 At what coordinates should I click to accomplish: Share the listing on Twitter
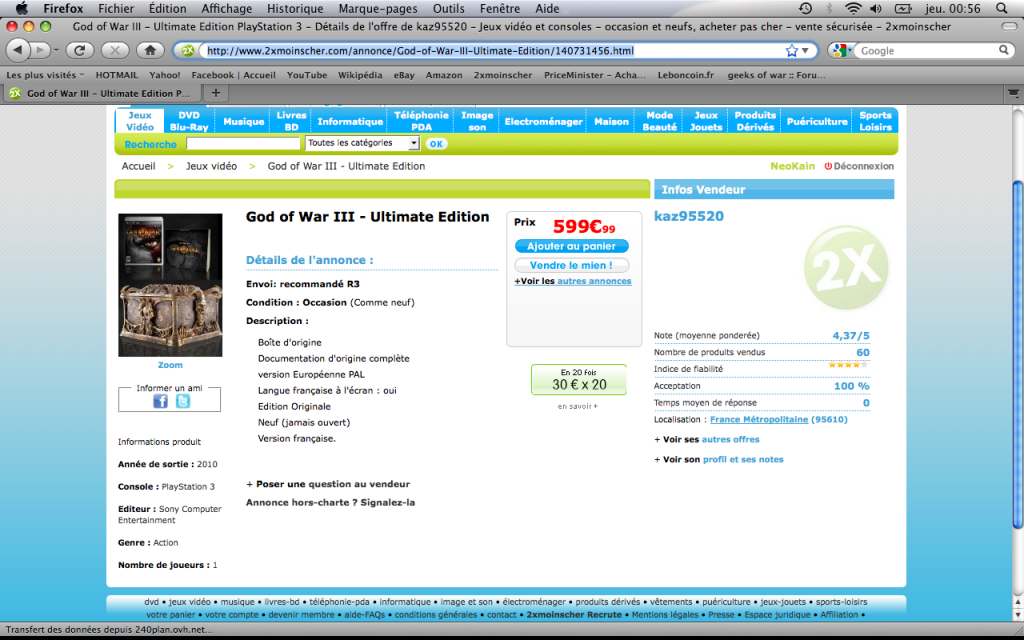[183, 401]
